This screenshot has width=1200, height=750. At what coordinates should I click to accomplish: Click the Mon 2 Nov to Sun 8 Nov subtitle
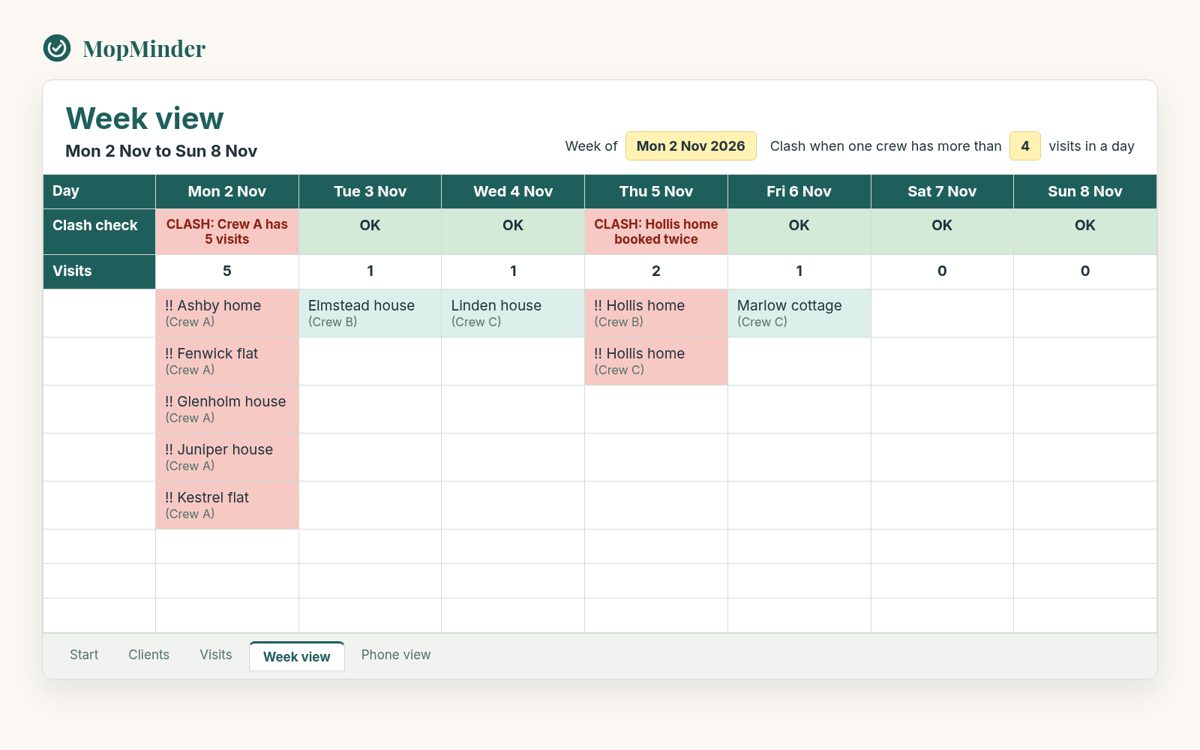click(x=161, y=151)
